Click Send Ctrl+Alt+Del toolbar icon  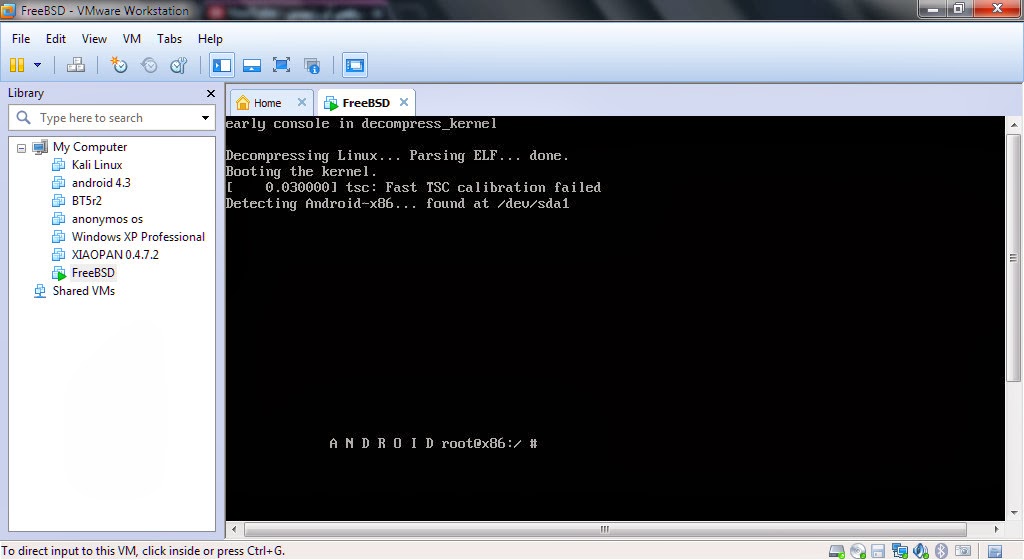(x=76, y=65)
